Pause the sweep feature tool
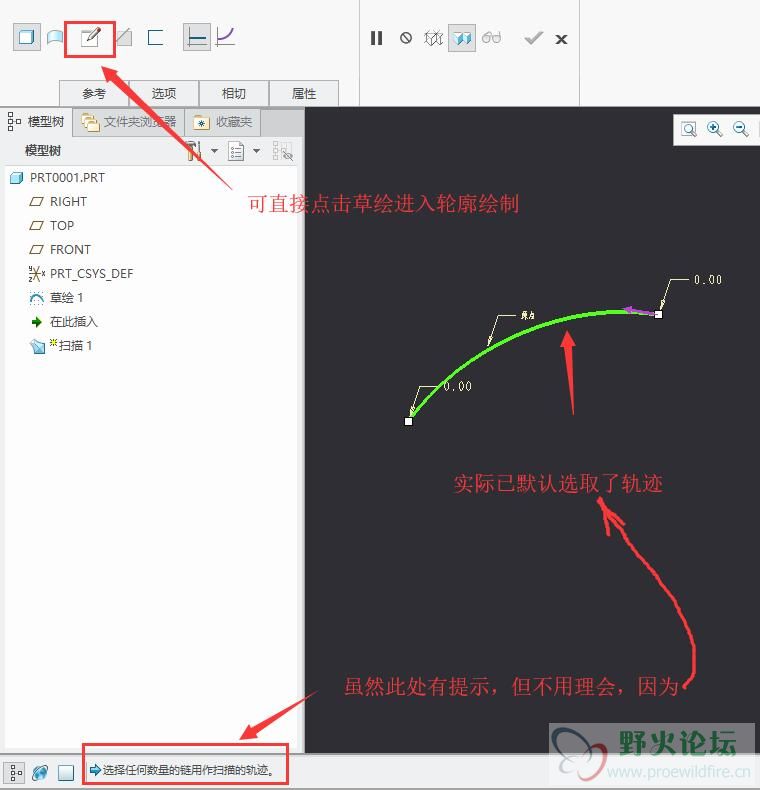 [x=376, y=38]
